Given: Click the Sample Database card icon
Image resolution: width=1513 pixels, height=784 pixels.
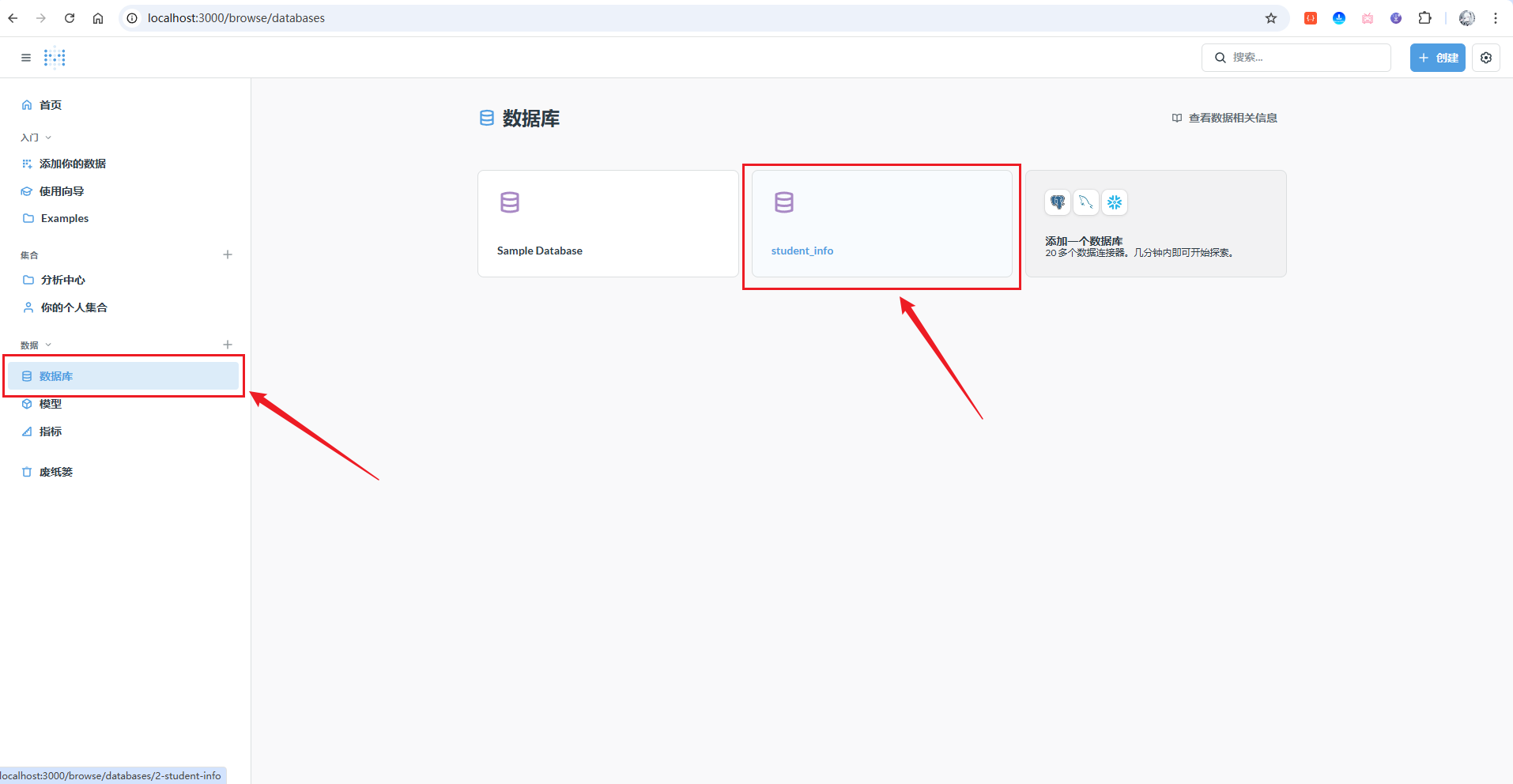Looking at the screenshot, I should pos(510,202).
